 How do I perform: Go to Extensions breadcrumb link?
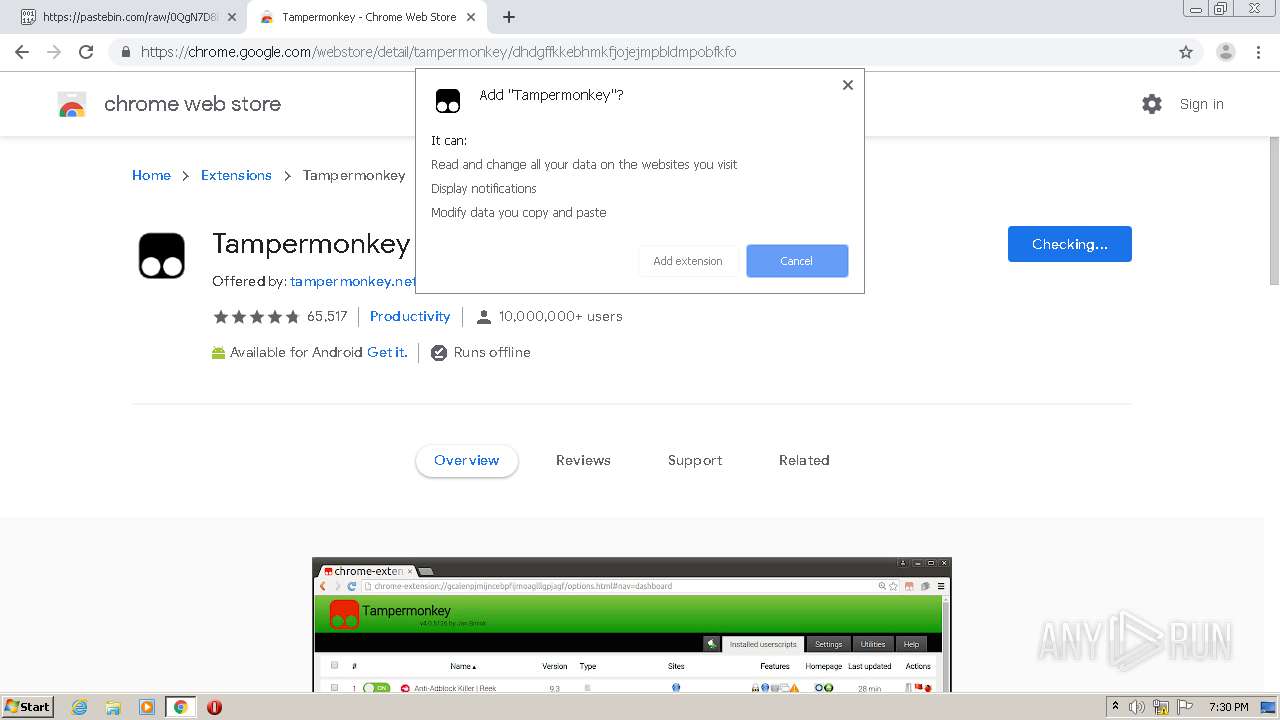236,175
